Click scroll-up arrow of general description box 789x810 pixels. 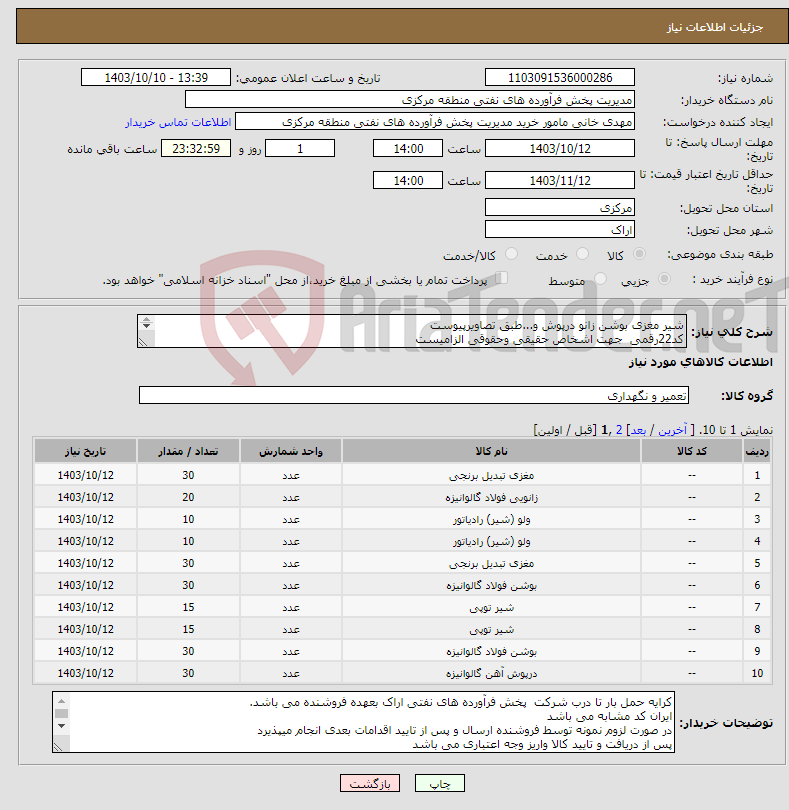click(x=146, y=320)
